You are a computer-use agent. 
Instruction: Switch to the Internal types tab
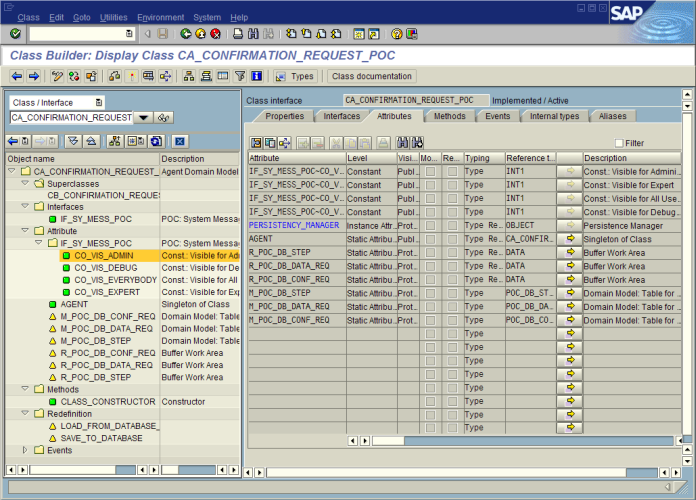pyautogui.click(x=554, y=116)
